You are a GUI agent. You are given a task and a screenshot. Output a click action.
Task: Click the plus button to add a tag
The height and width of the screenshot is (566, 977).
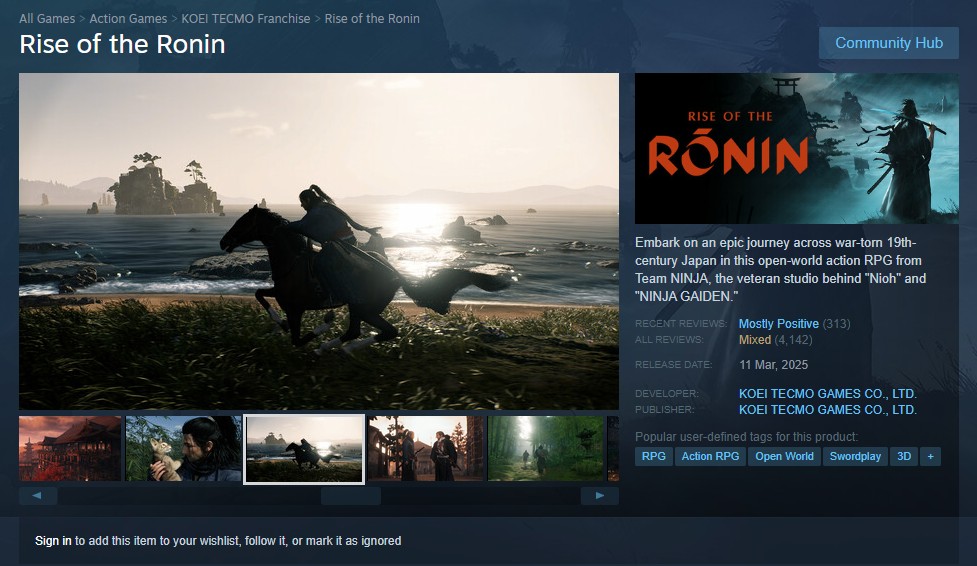[x=930, y=456]
